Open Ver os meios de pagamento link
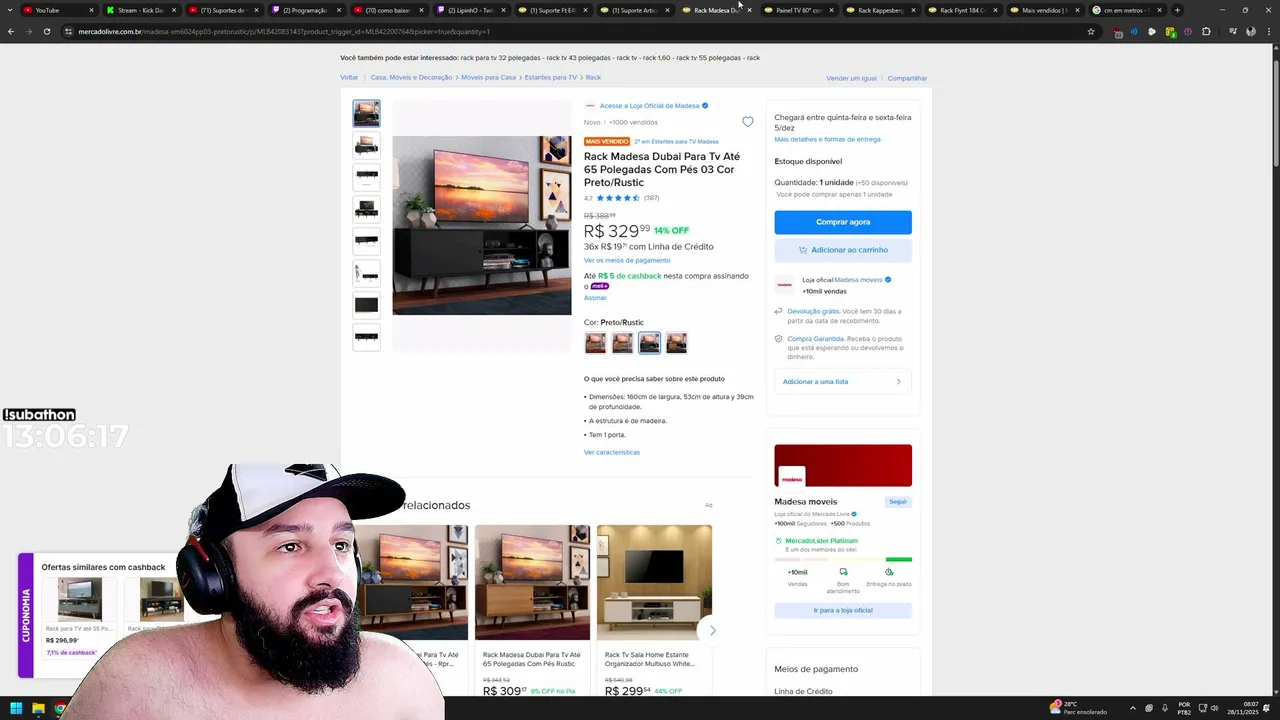Viewport: 1280px width, 720px height. (627, 260)
